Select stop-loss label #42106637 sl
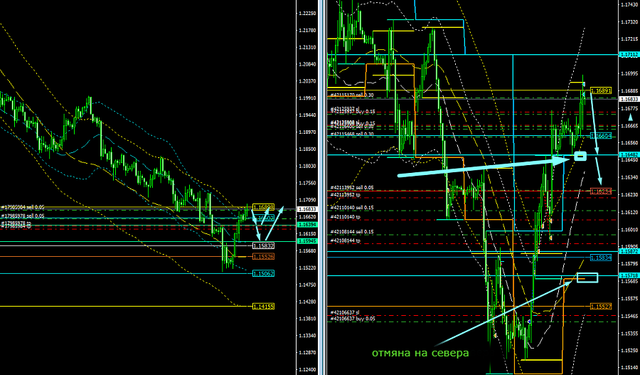640x375 pixels. coord(344,313)
